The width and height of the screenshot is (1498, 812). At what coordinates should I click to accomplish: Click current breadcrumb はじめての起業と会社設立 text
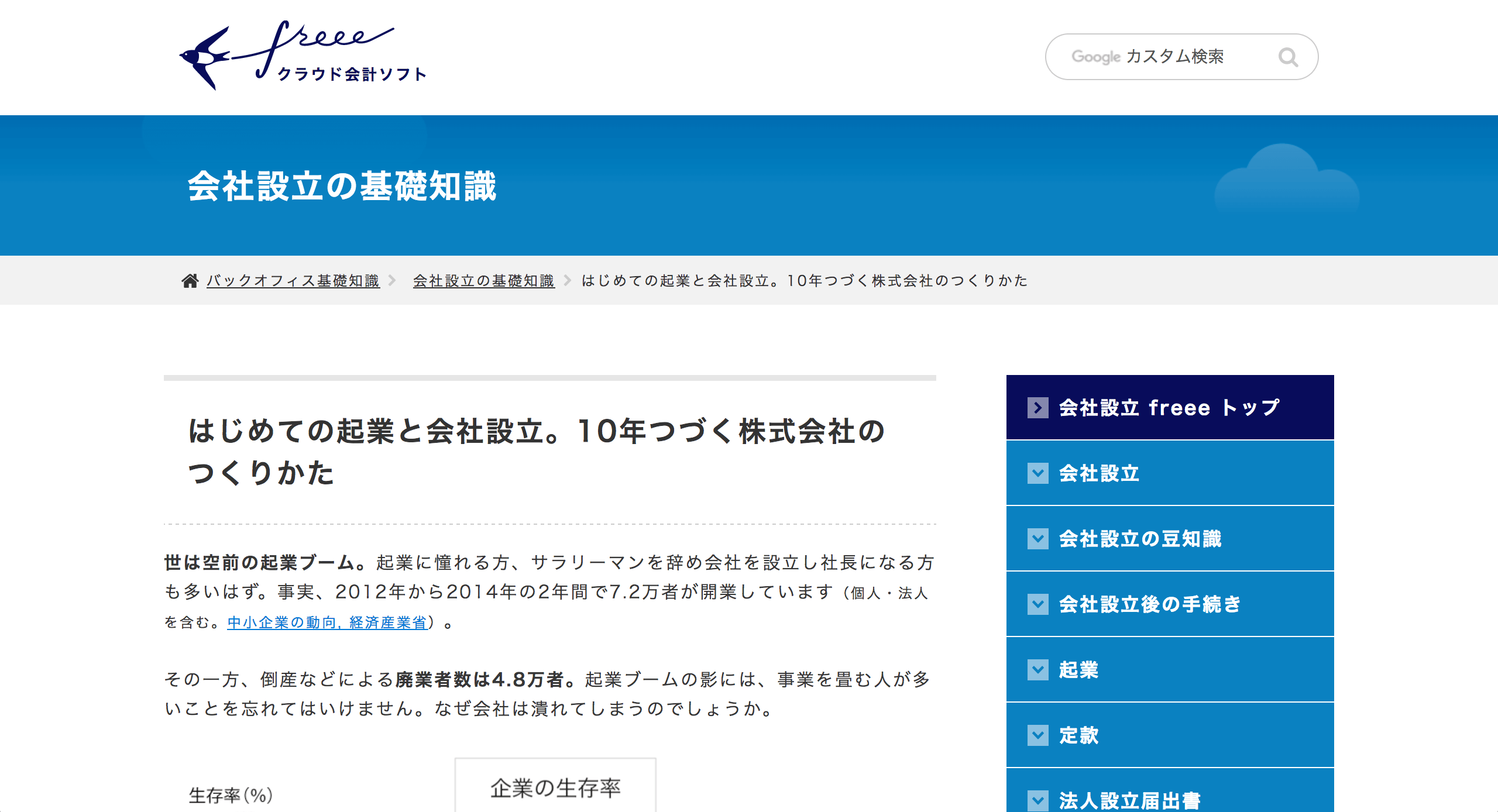point(805,281)
